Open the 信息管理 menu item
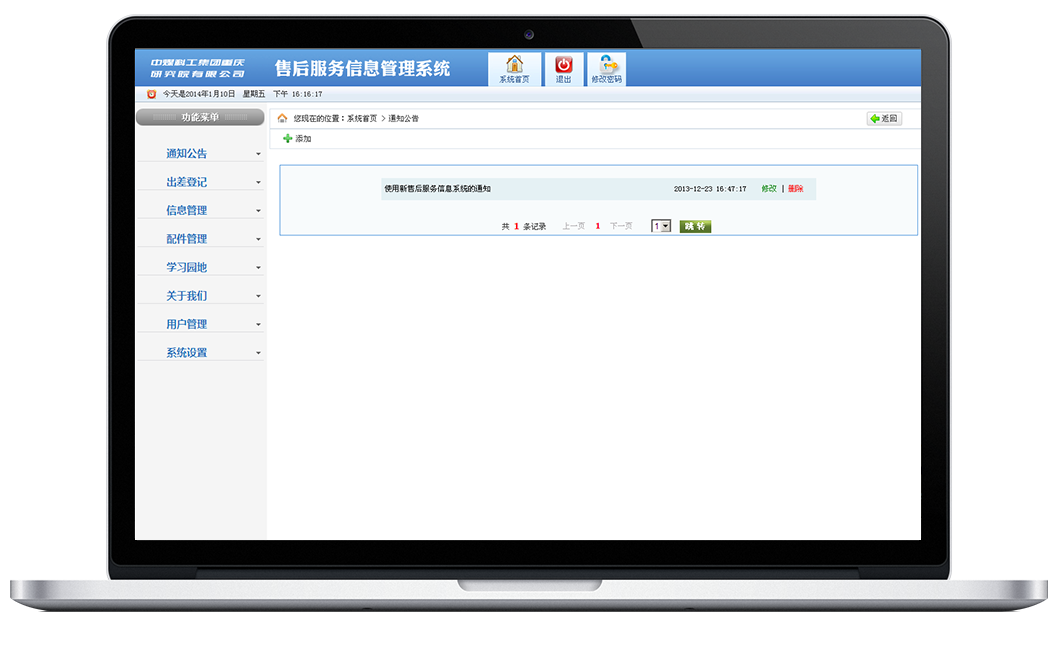The image size is (1057, 662). point(187,211)
